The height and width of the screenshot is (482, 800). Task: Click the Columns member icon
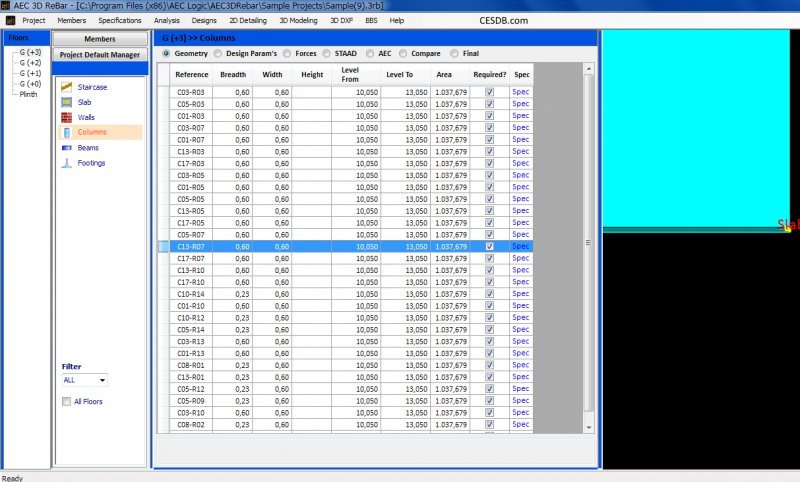click(x=66, y=132)
